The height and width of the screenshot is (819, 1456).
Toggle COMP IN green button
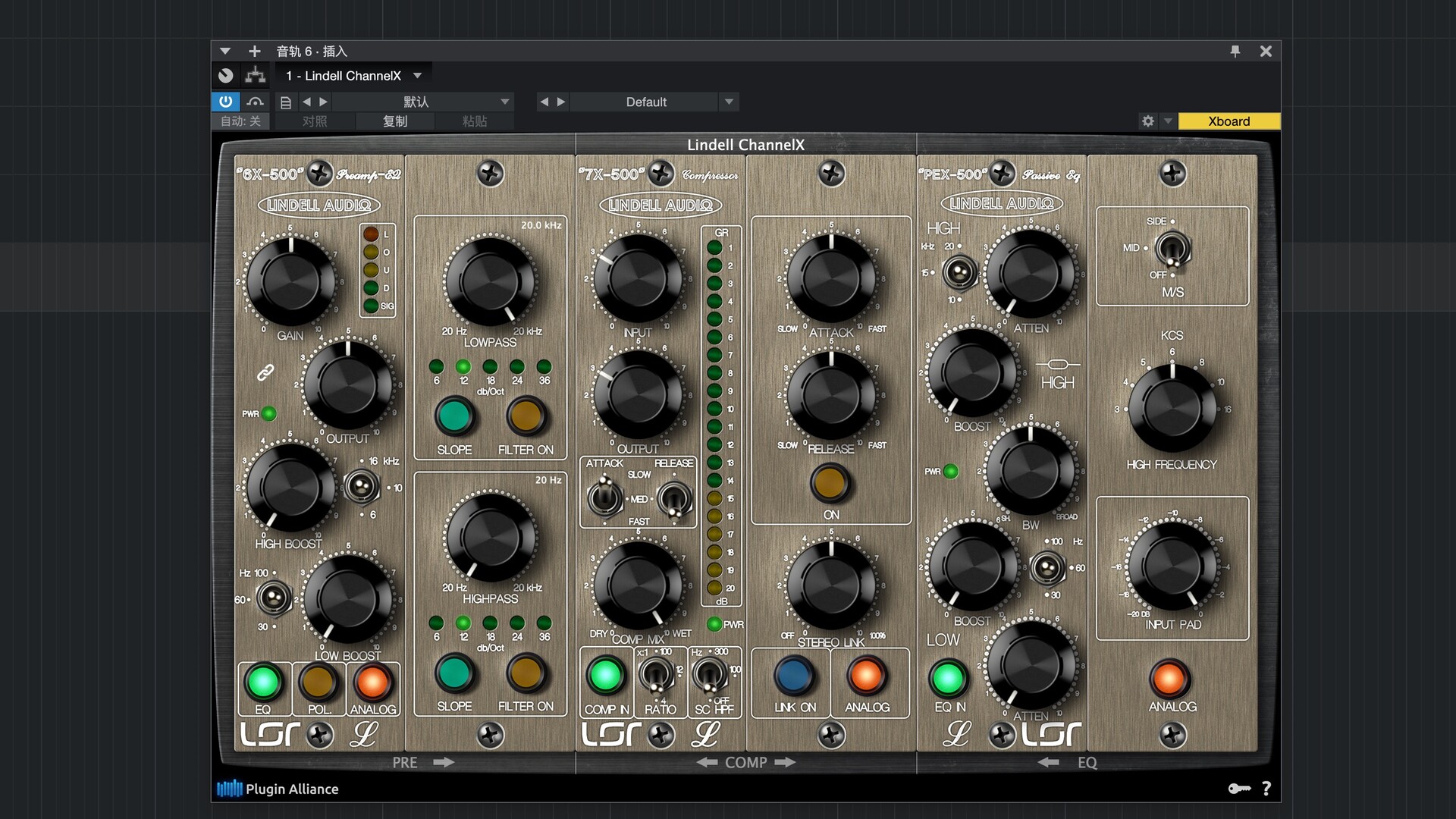click(605, 675)
